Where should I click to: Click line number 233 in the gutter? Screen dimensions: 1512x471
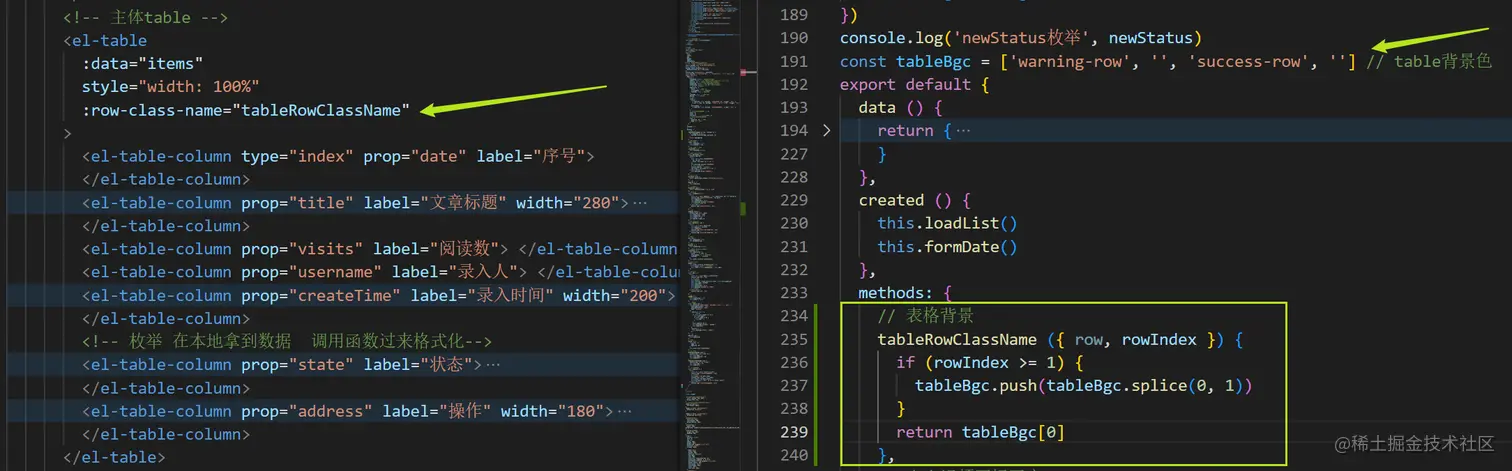point(793,293)
